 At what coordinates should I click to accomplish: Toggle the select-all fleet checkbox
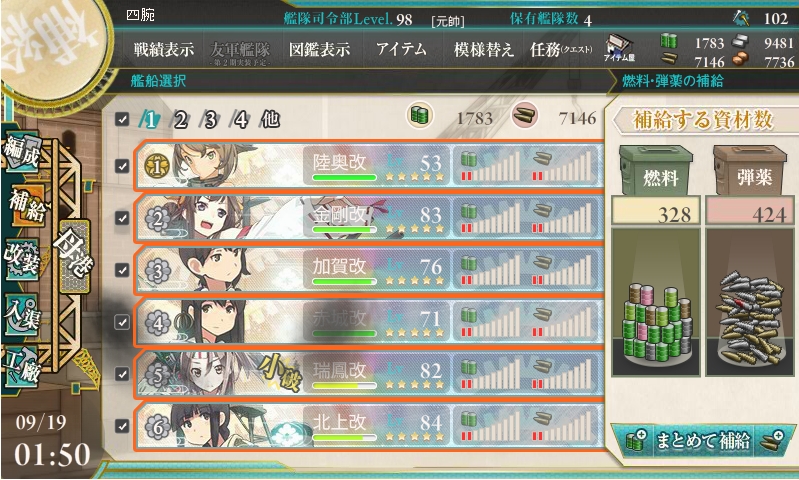pyautogui.click(x=122, y=119)
